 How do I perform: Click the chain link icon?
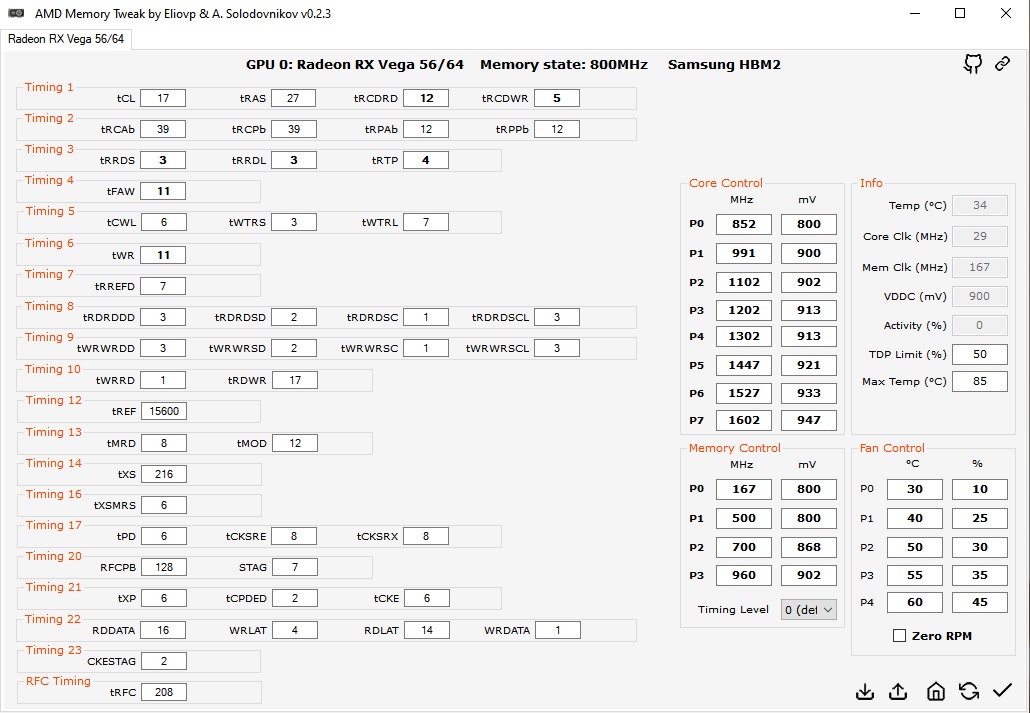coord(1002,64)
